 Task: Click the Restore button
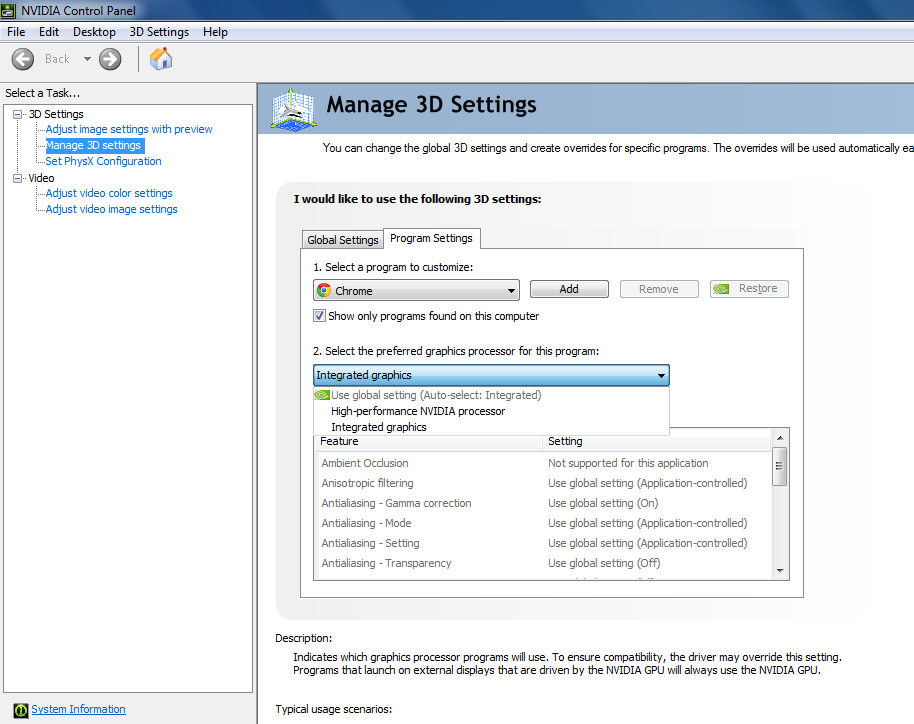(749, 289)
